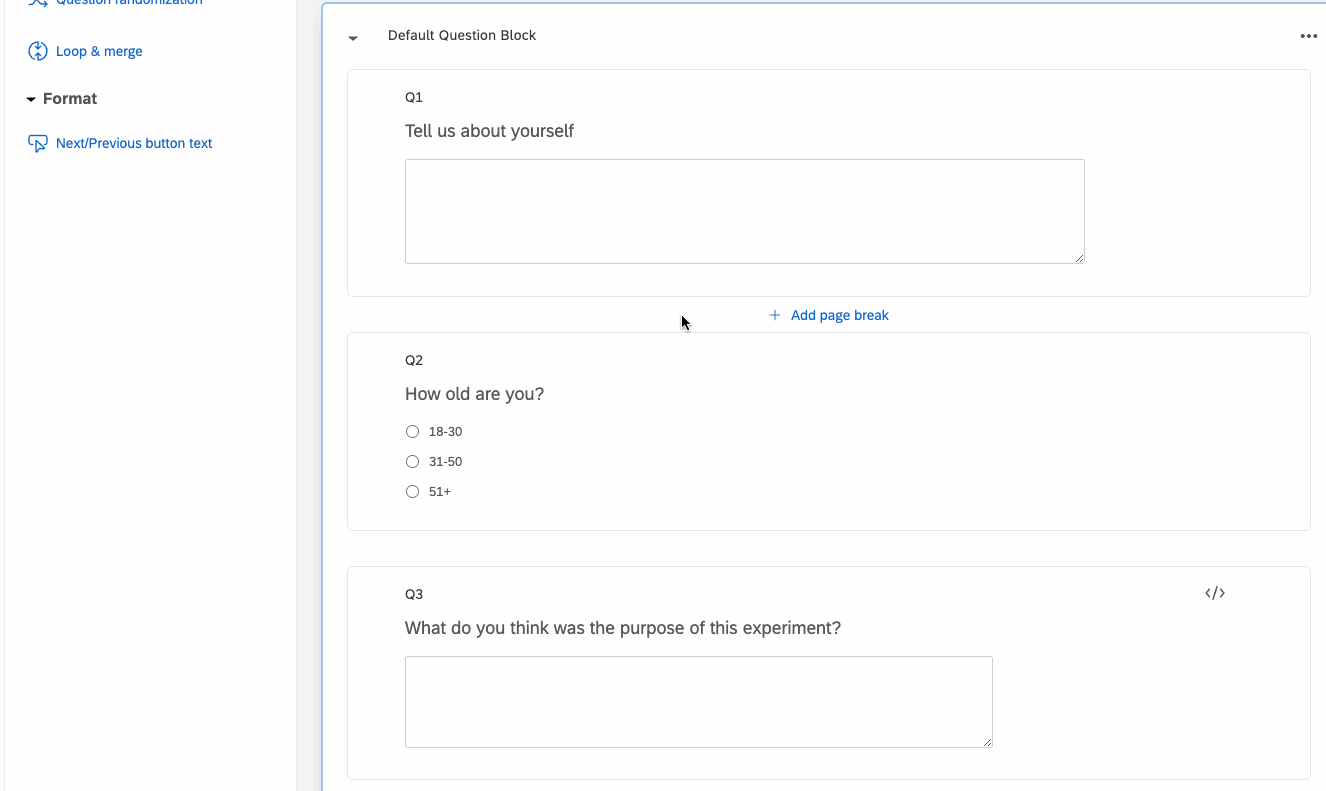Click into the Q1 answer text area
1326x791 pixels.
point(744,211)
